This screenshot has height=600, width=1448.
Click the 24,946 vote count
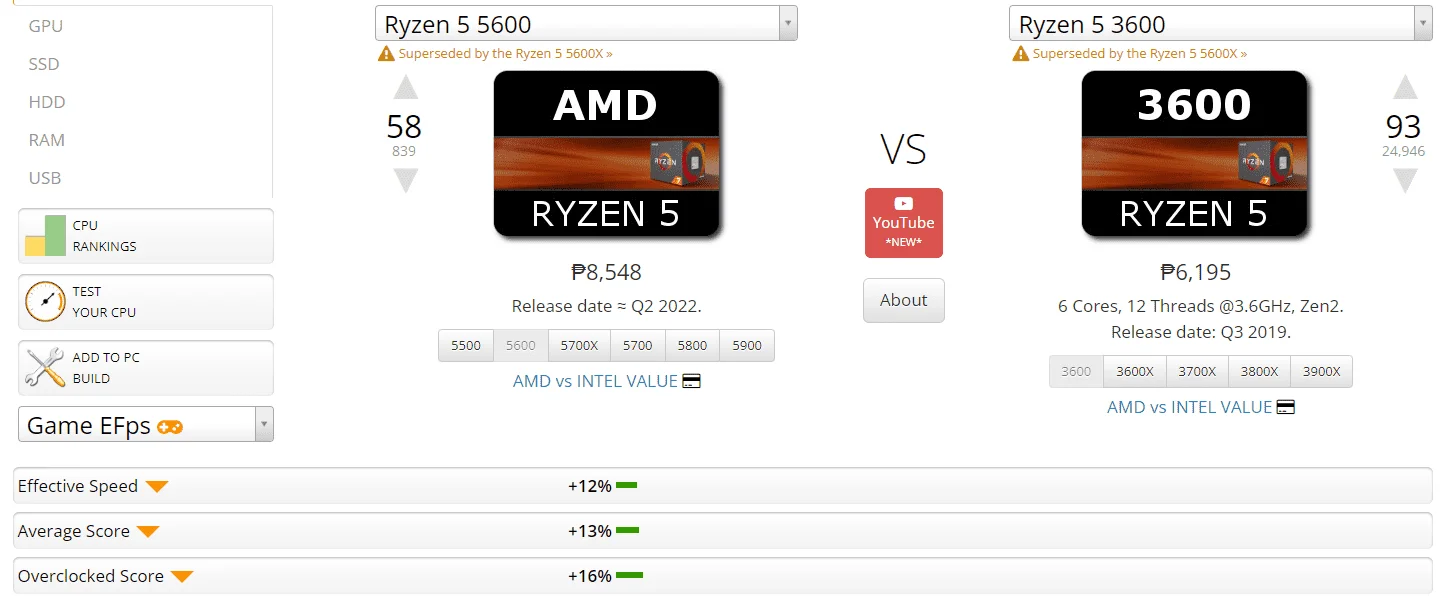(x=1404, y=152)
